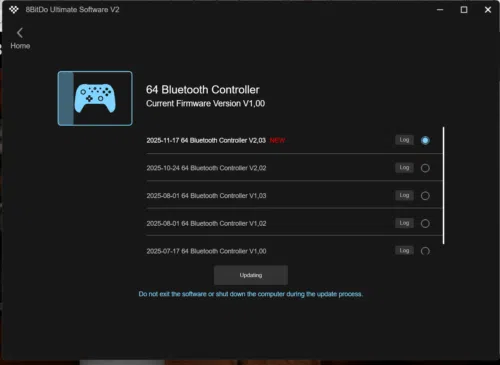Viewport: 500px width, 365px height.
Task: Click the firmware list scrollbar
Action: [443, 185]
